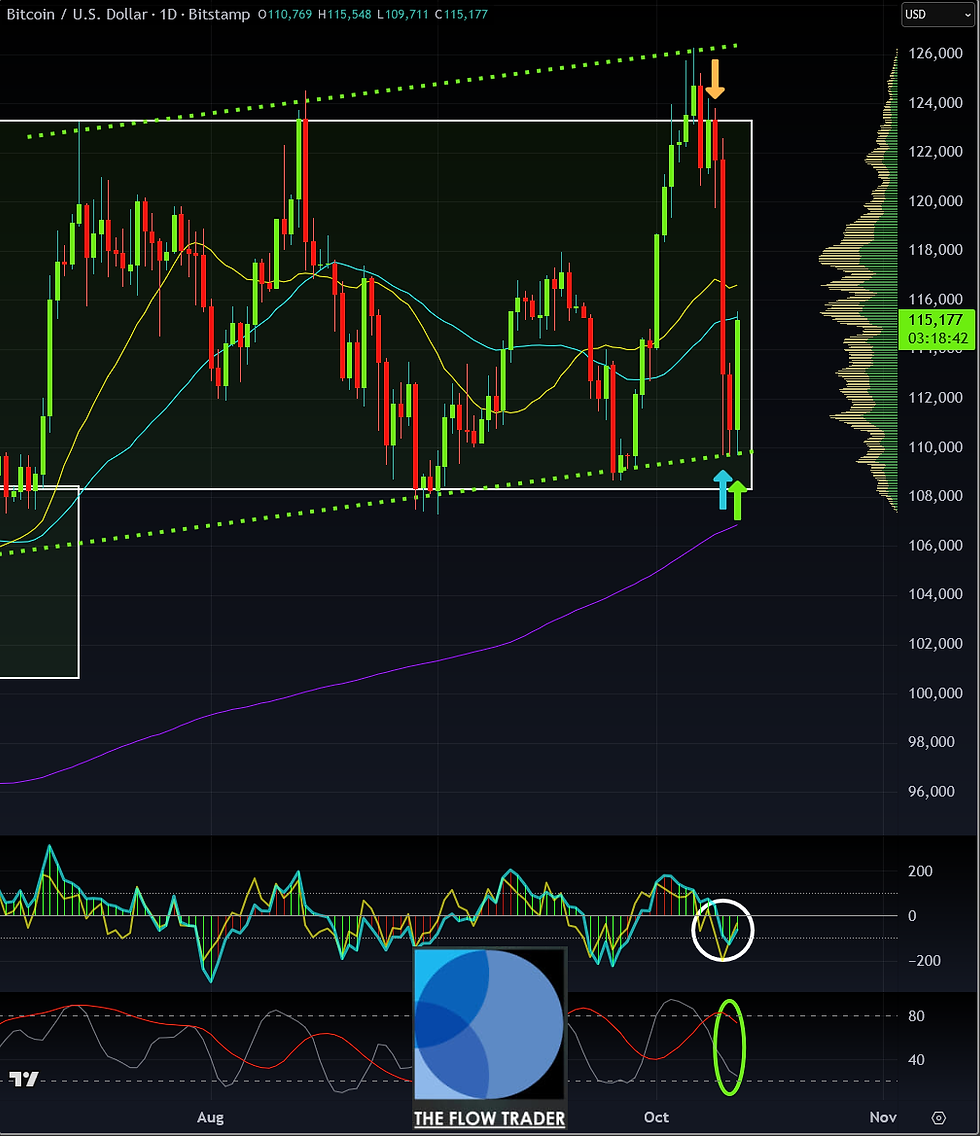
Task: Click the 106,000 price axis label
Action: click(935, 546)
